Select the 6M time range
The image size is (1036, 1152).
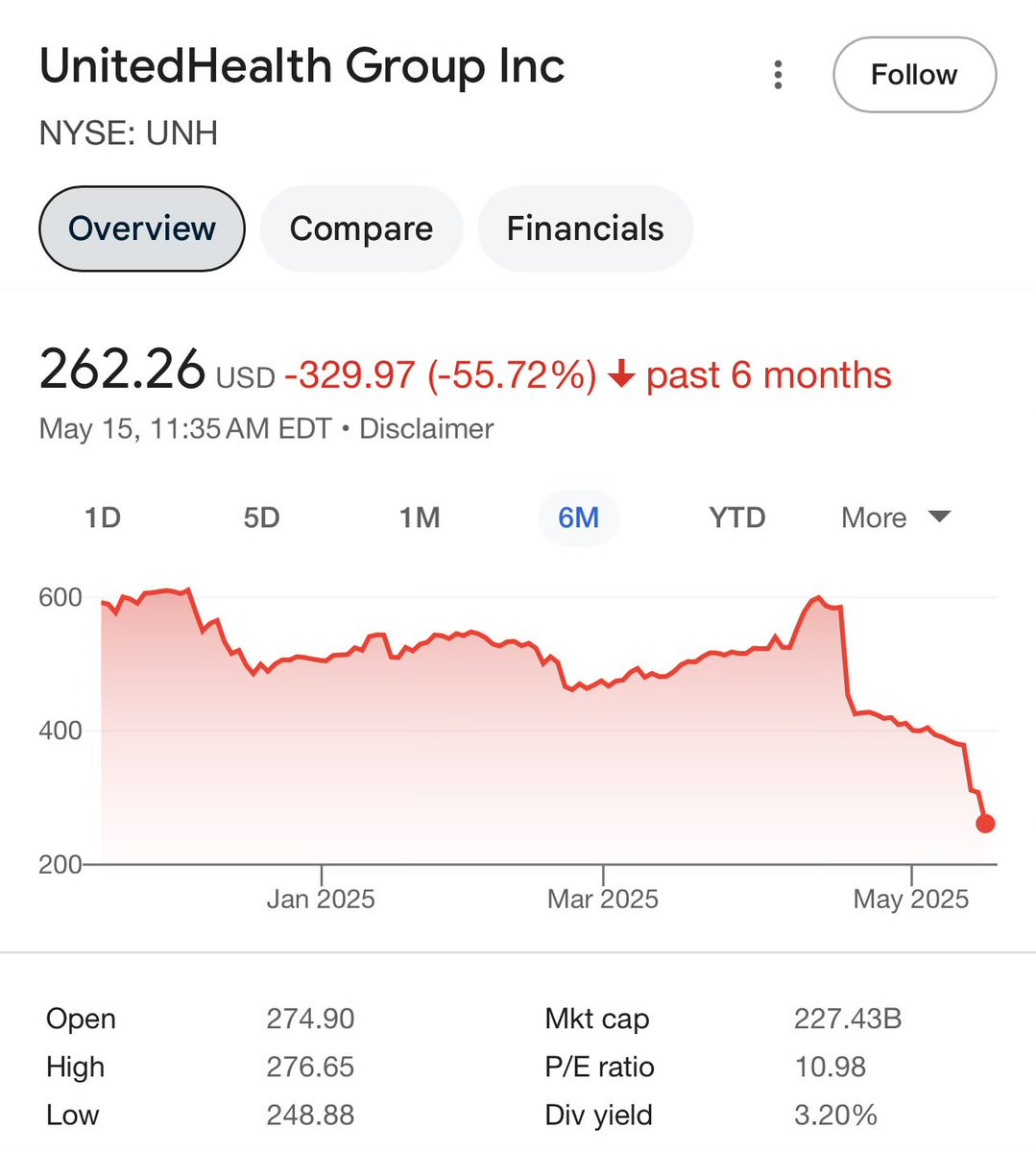(578, 517)
